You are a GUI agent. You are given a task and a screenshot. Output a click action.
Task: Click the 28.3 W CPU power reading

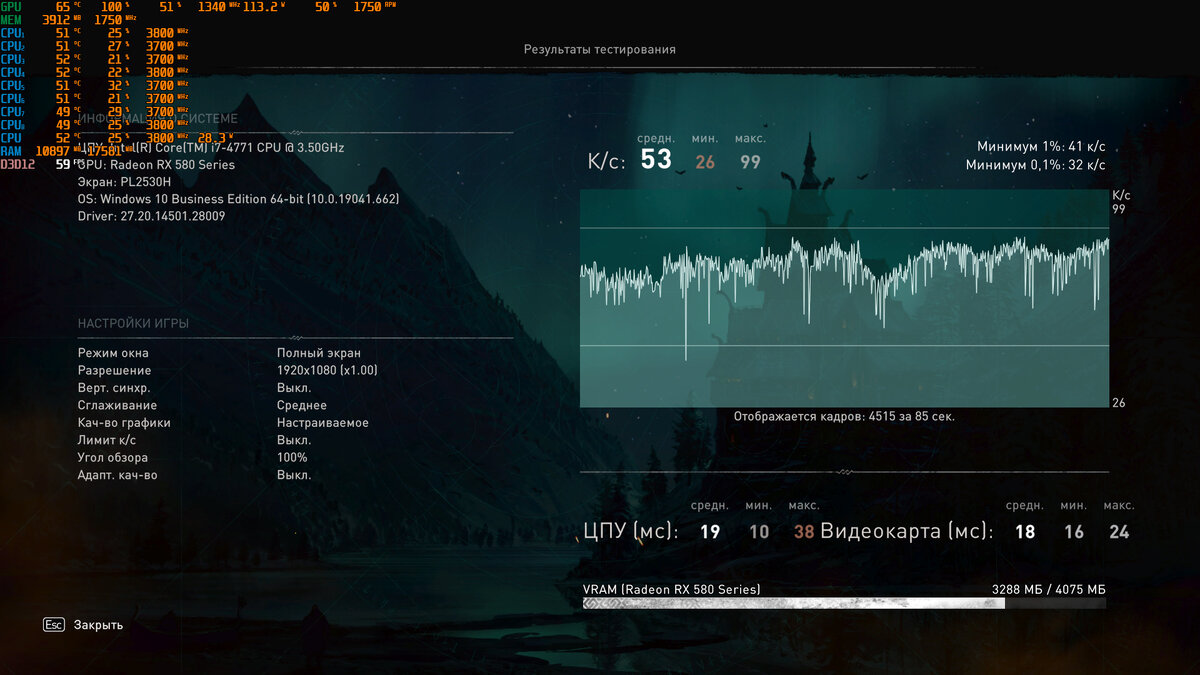pyautogui.click(x=215, y=138)
